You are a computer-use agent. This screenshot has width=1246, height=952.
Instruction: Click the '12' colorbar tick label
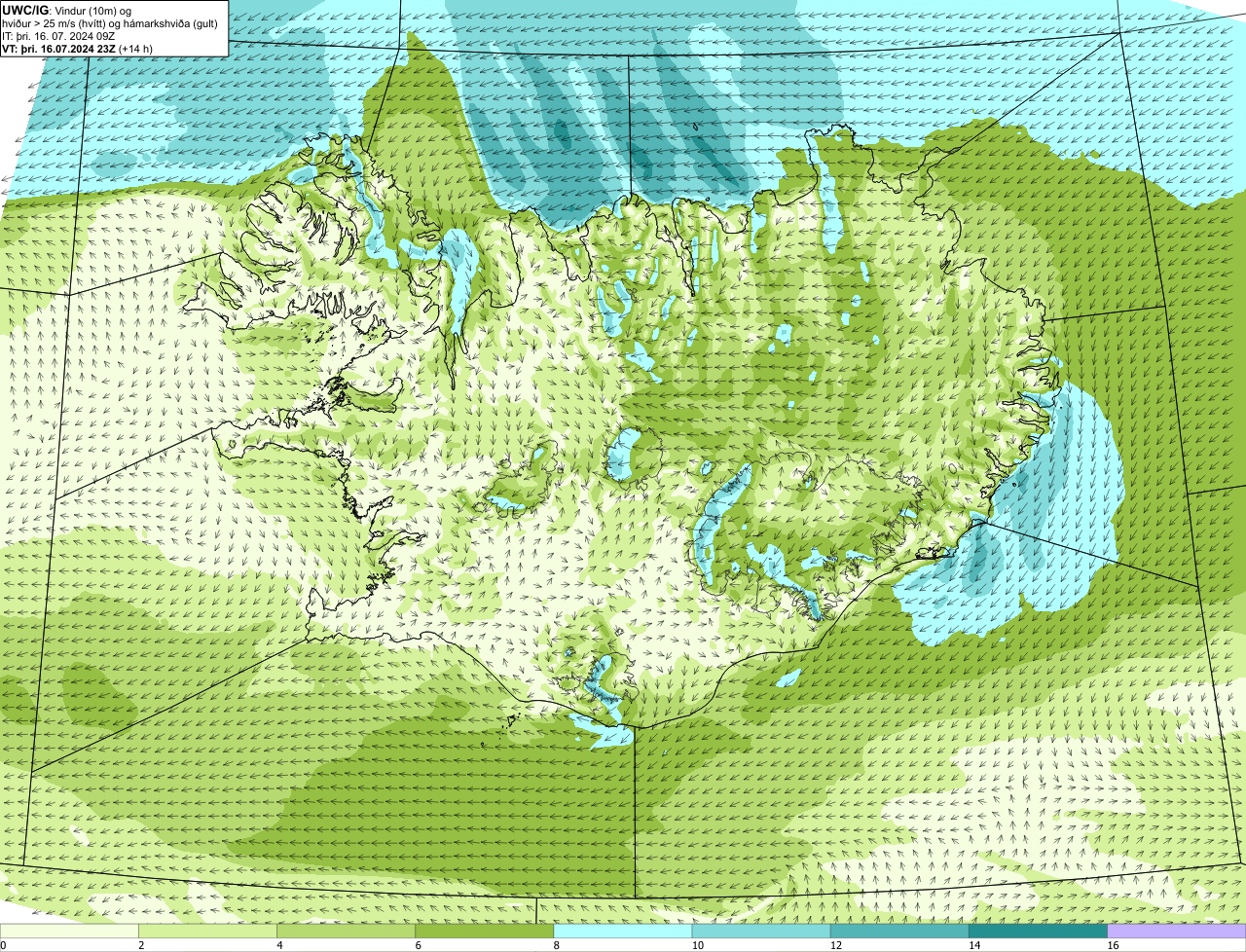point(835,945)
